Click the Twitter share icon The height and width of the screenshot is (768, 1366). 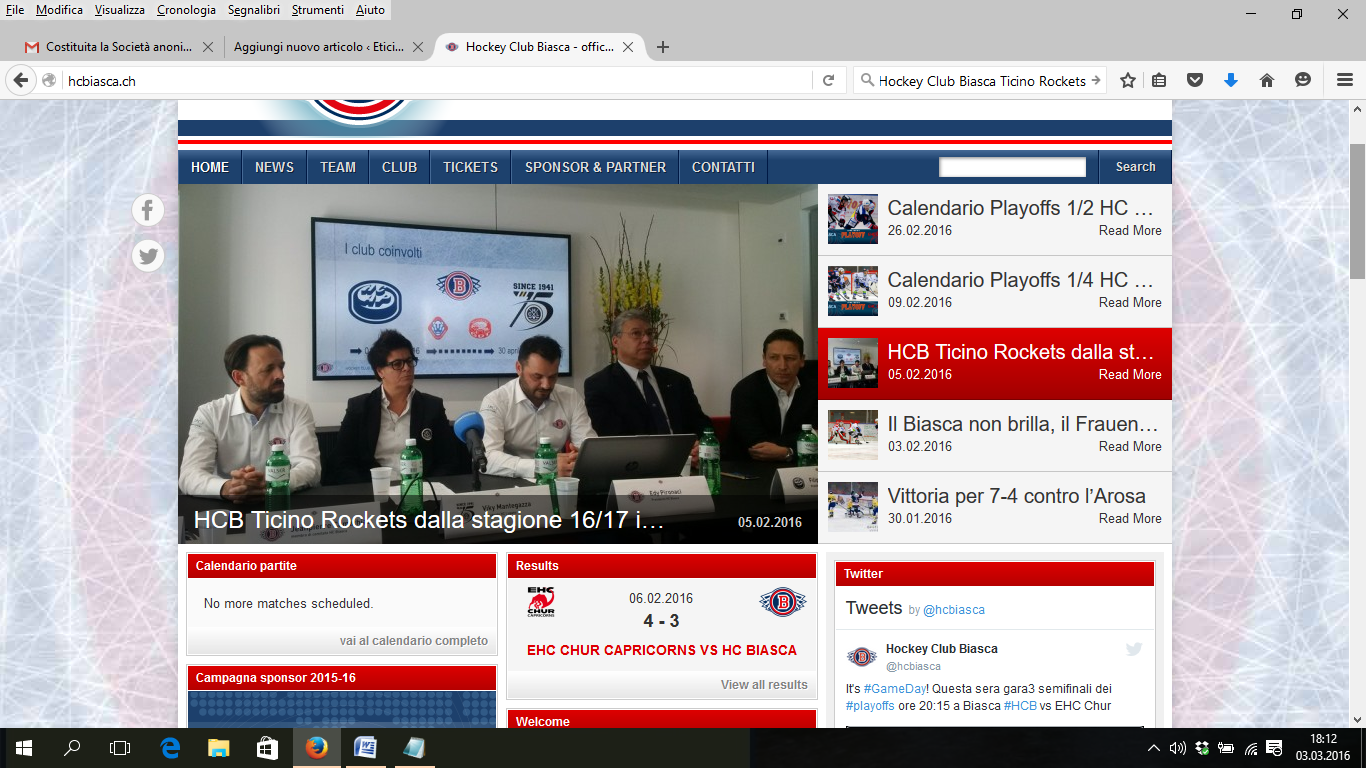pyautogui.click(x=148, y=256)
